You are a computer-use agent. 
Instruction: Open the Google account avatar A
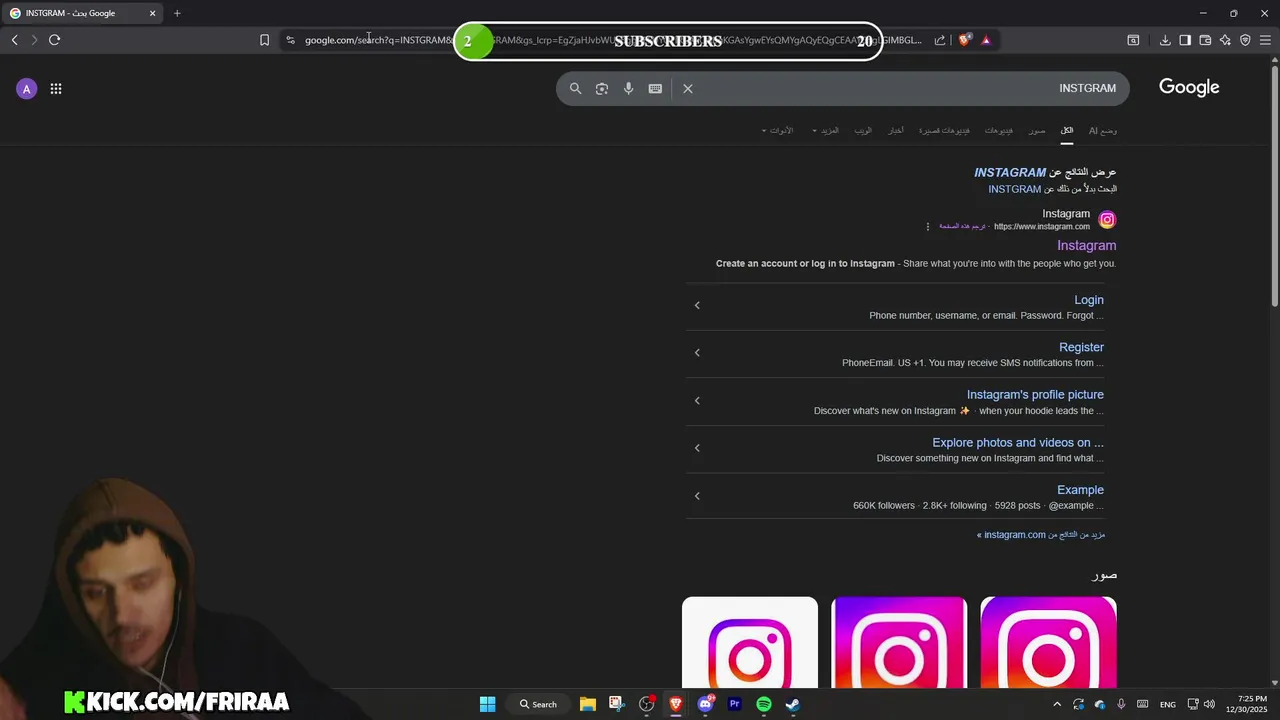[x=27, y=89]
